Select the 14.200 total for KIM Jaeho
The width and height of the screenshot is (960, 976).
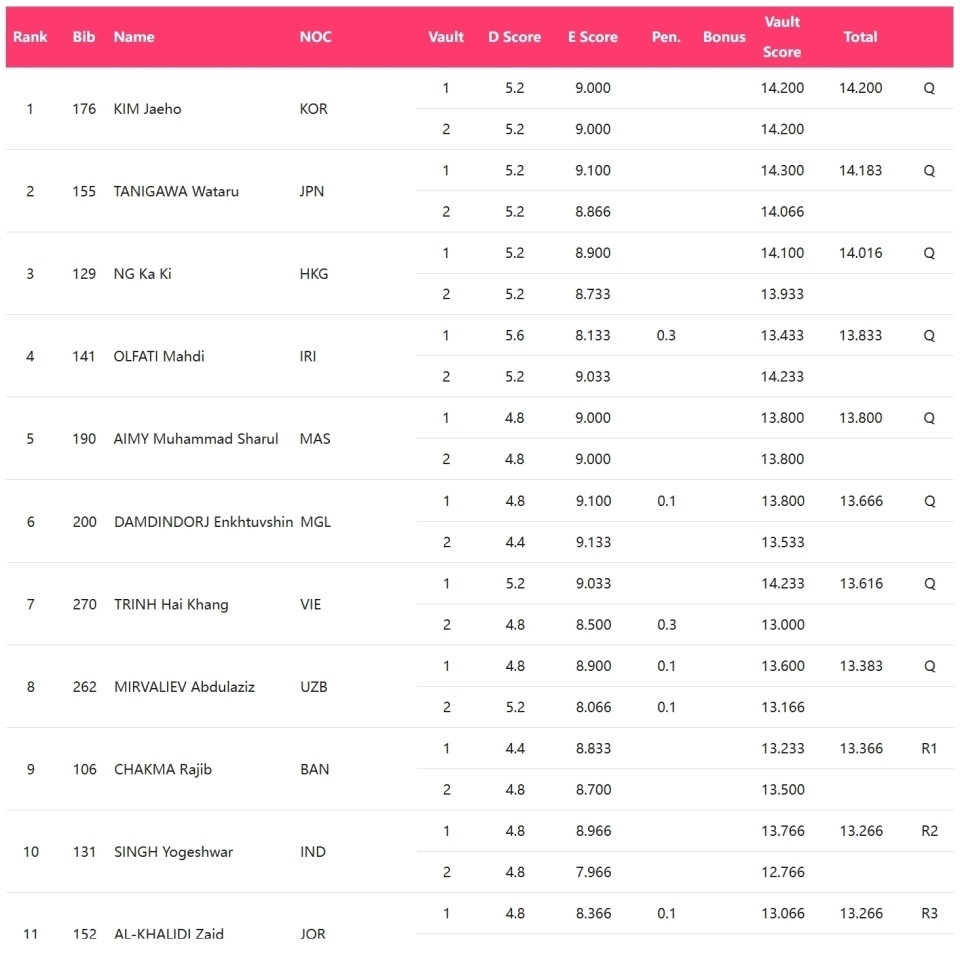pos(860,88)
